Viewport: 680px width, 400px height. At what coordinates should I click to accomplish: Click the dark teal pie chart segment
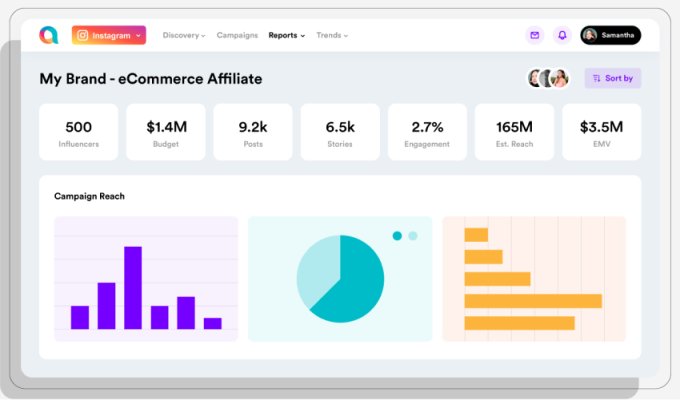click(x=355, y=288)
